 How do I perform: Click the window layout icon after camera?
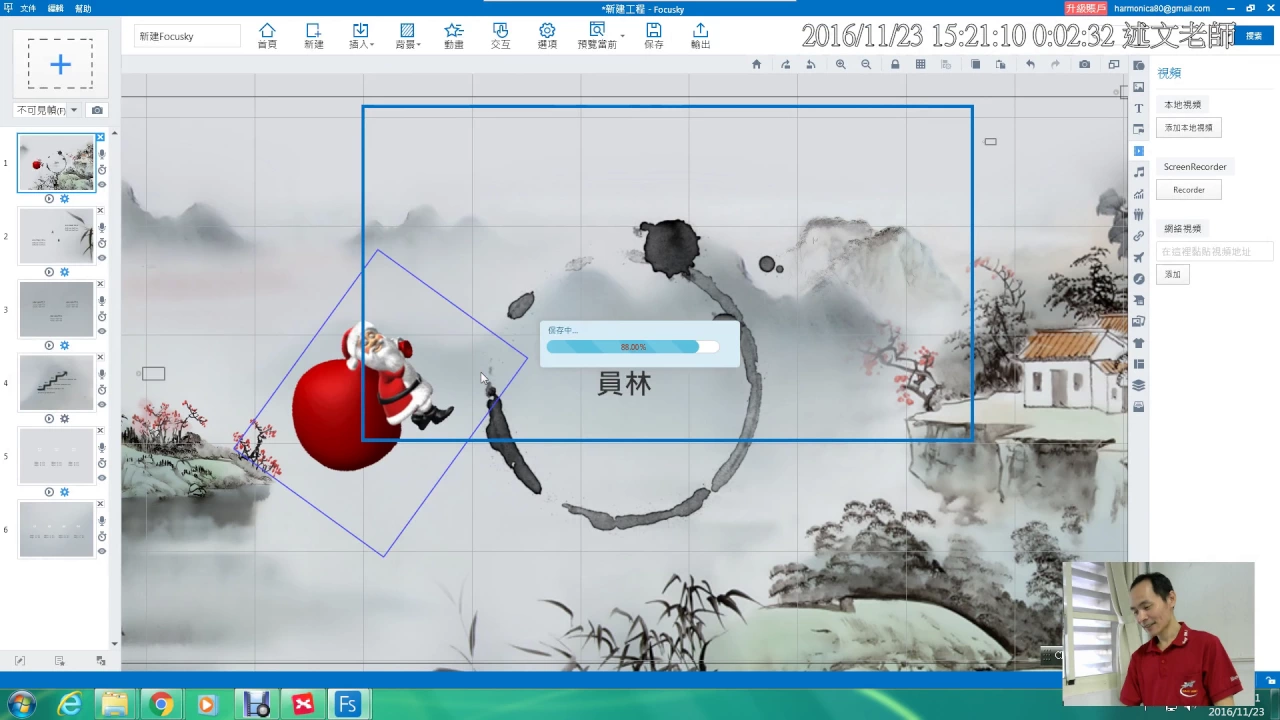1114,64
